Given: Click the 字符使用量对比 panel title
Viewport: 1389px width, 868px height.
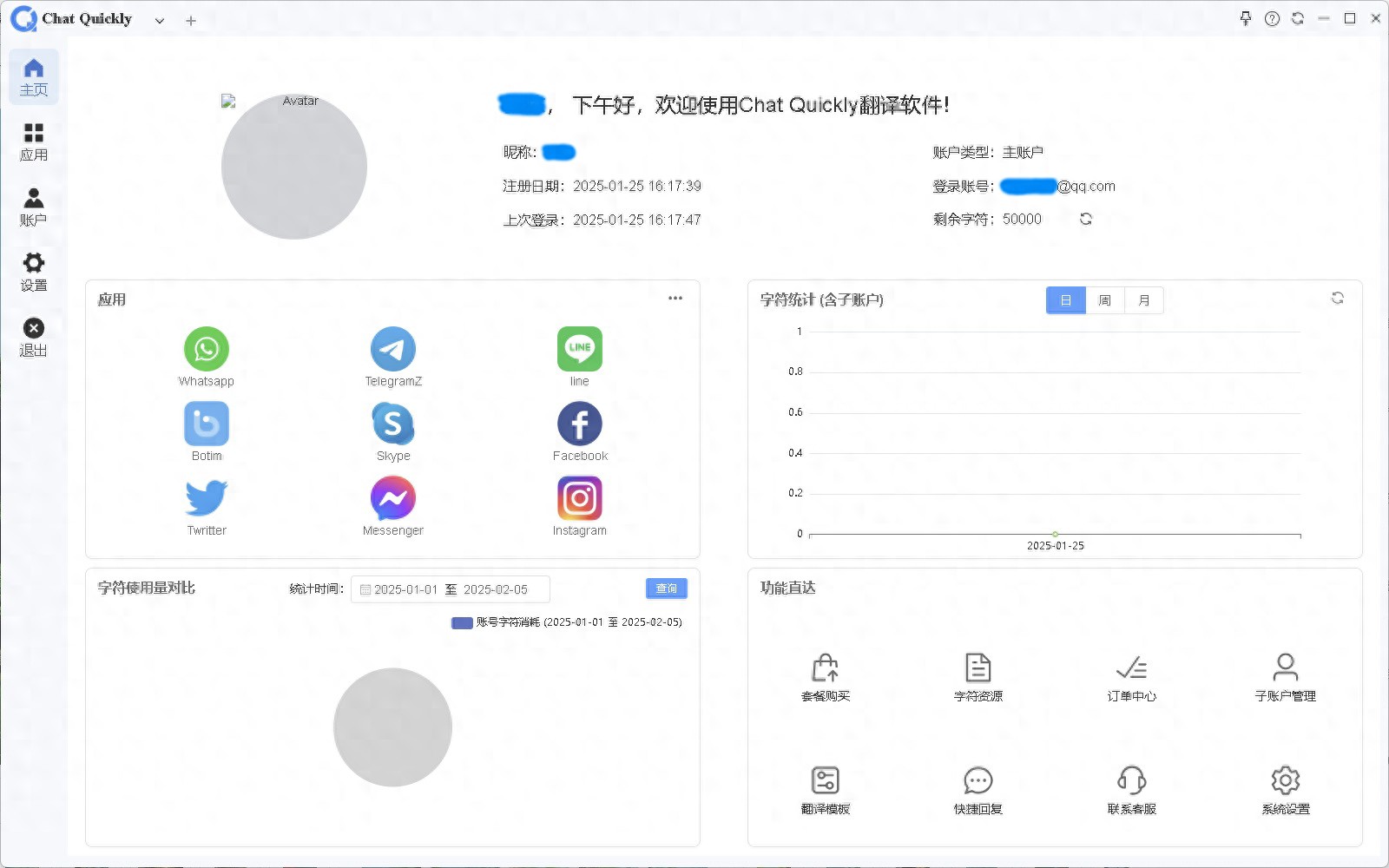Looking at the screenshot, I should [147, 588].
